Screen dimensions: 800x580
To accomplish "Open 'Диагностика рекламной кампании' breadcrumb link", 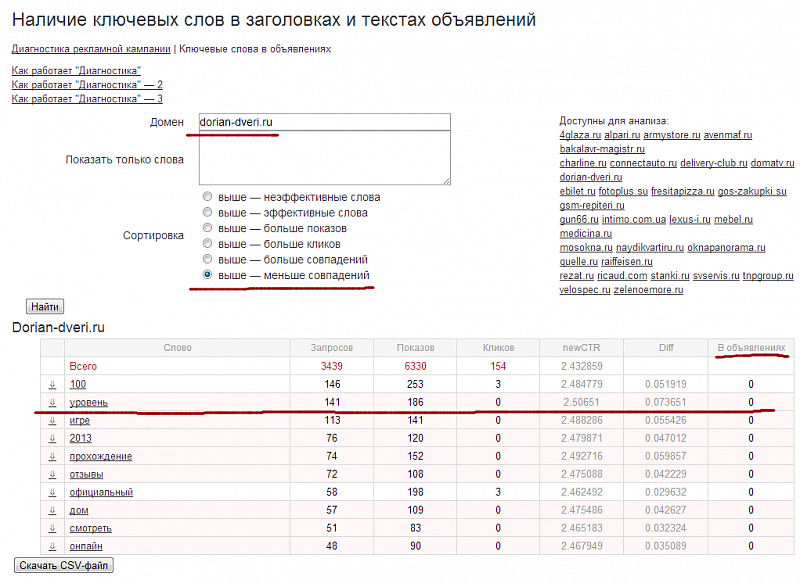I will click(91, 48).
